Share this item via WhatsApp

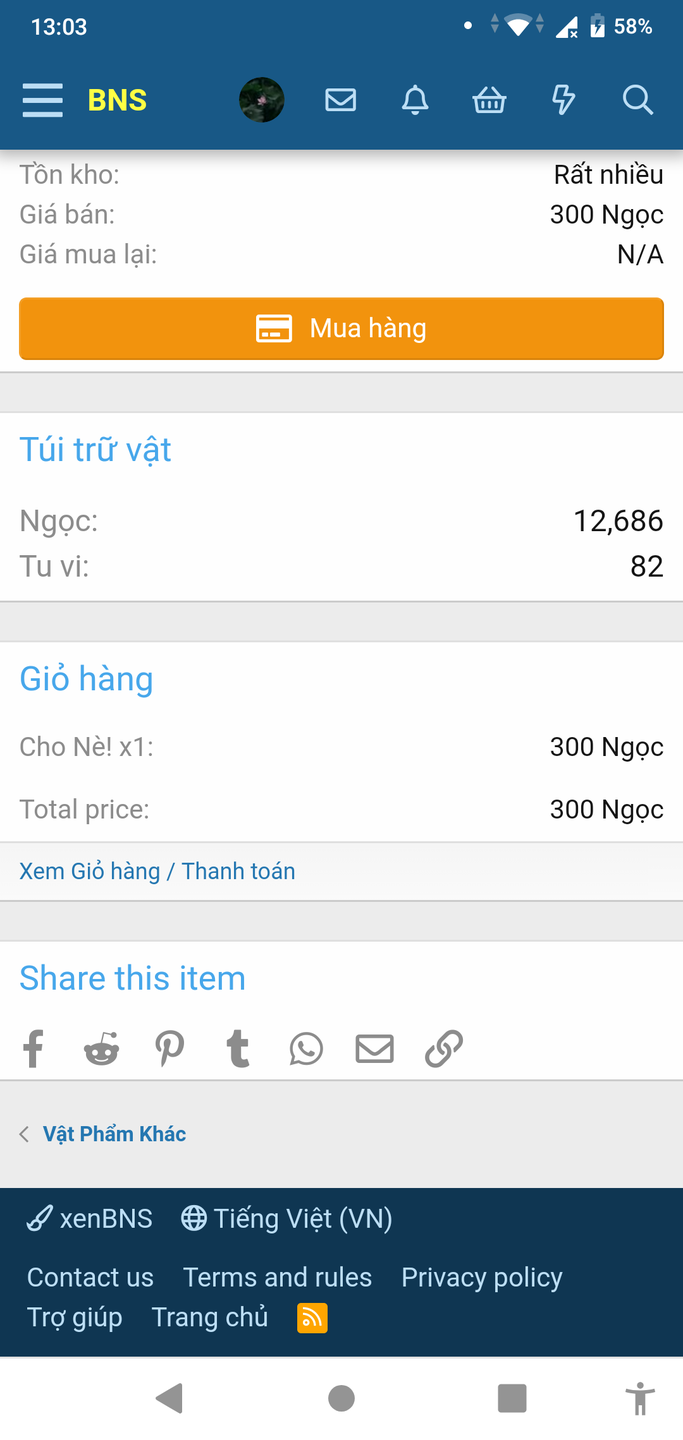[306, 1048]
